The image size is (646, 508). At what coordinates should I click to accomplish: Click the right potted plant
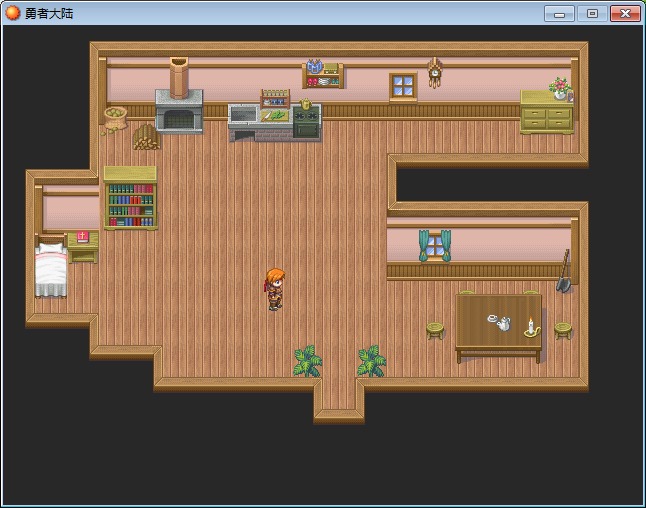click(x=371, y=361)
